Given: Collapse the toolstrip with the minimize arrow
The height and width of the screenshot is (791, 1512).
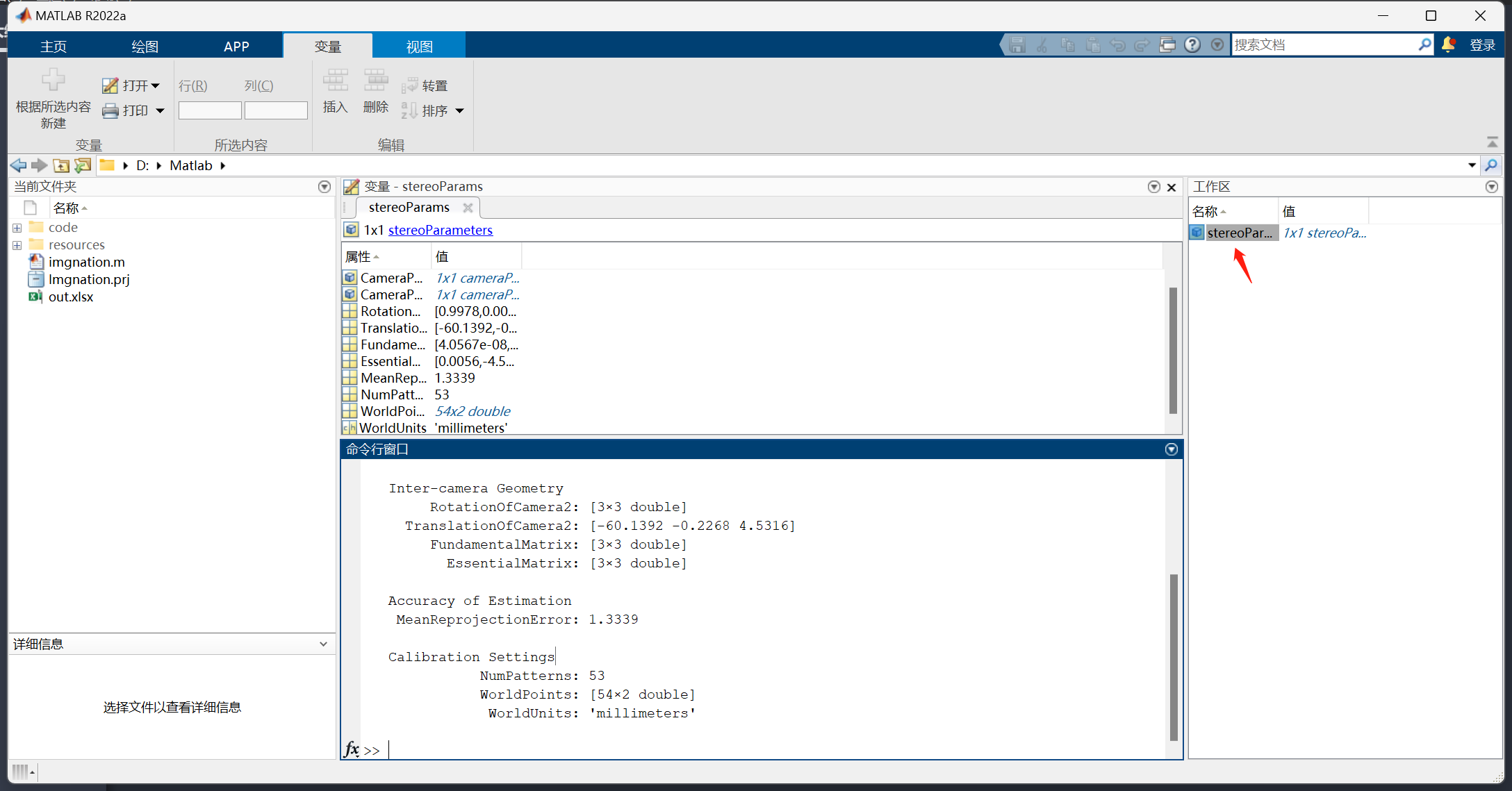Looking at the screenshot, I should click(x=1492, y=142).
